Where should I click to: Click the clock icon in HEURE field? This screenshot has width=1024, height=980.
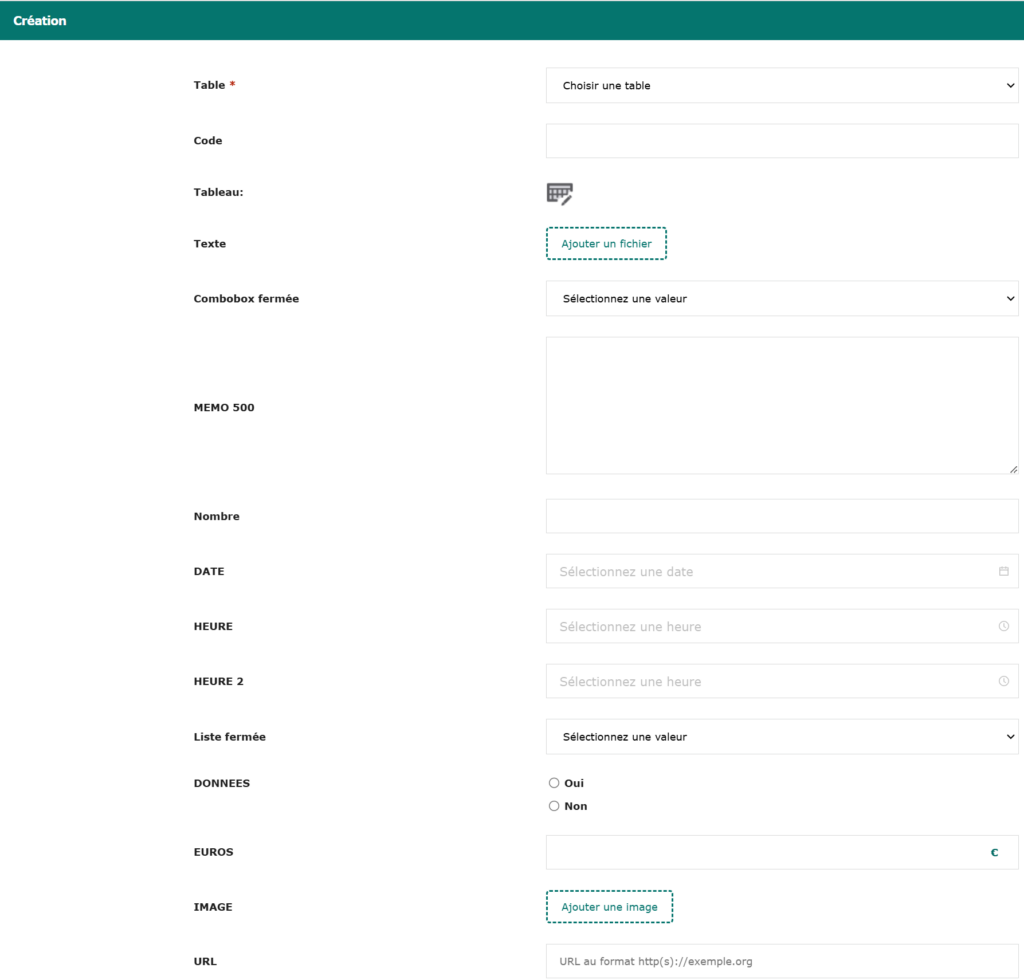[x=1003, y=627]
